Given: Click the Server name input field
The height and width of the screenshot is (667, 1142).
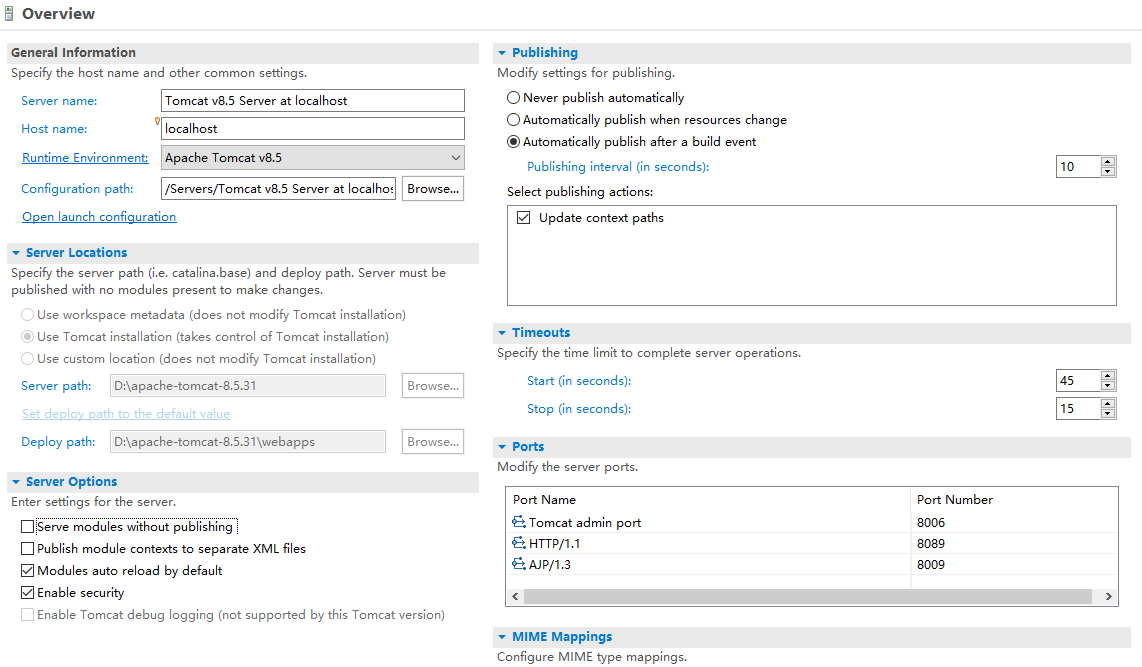Looking at the screenshot, I should coord(312,100).
